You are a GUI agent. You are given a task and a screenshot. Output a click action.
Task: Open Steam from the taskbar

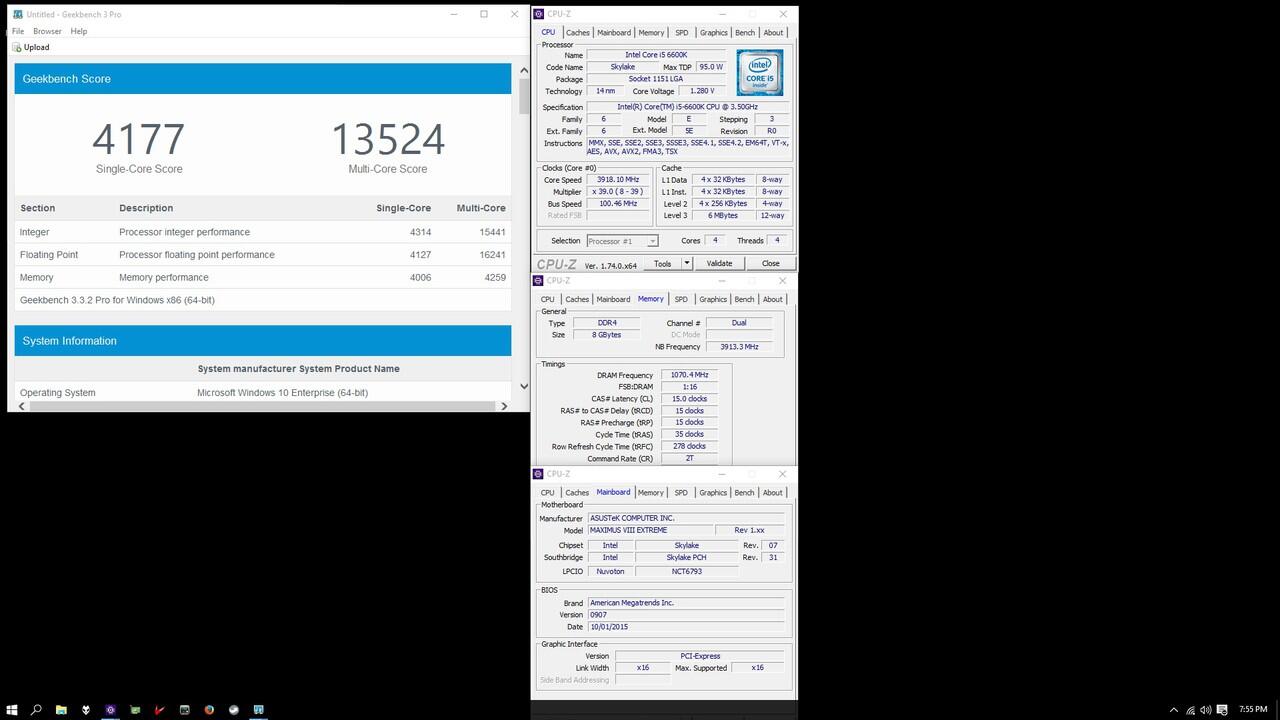(x=234, y=710)
